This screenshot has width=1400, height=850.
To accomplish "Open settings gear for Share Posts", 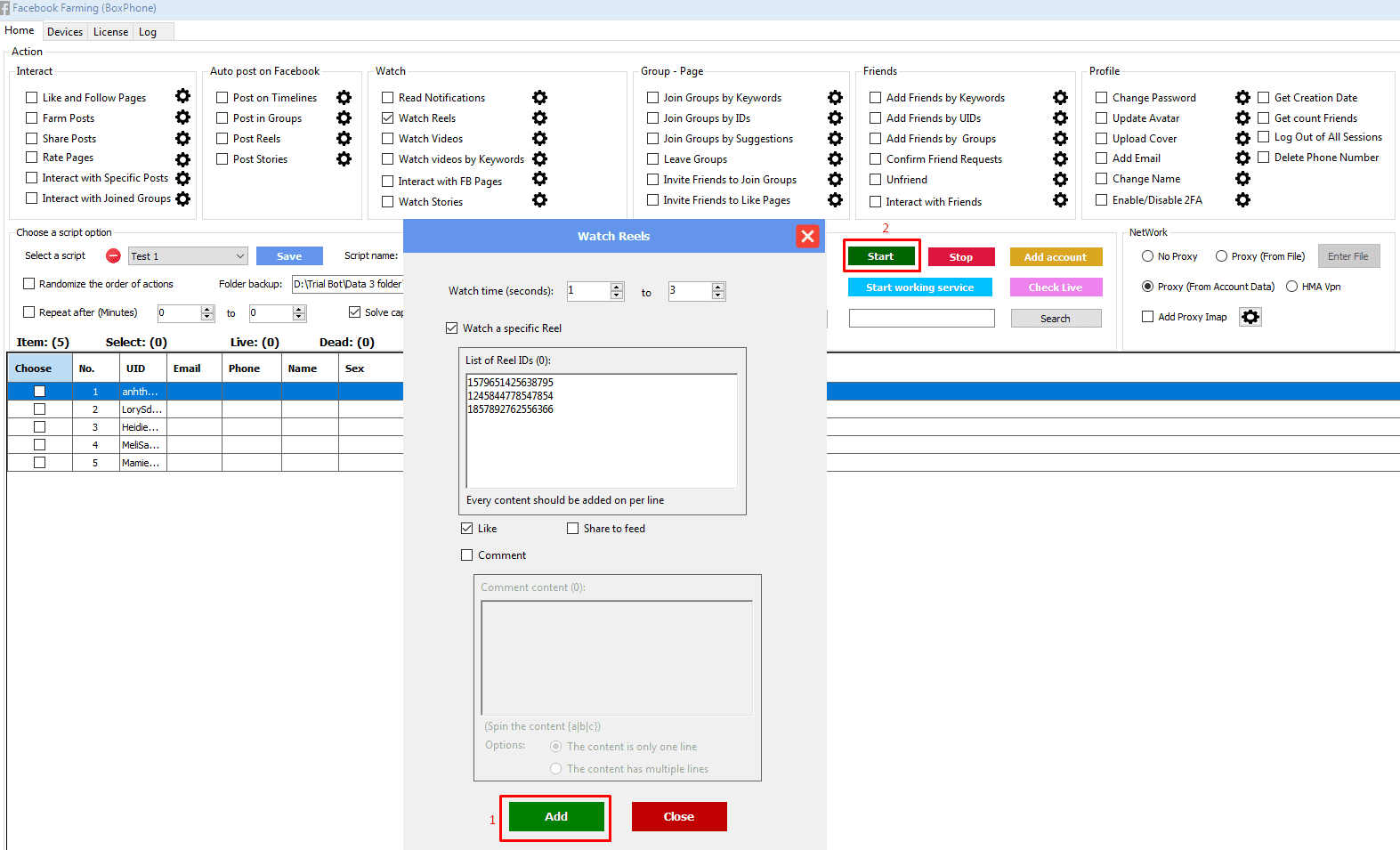I will point(182,138).
